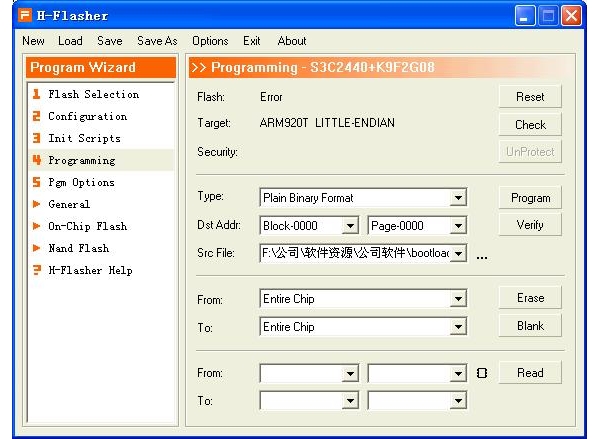Click the Check button
This screenshot has width=600, height=439.
tap(530, 125)
